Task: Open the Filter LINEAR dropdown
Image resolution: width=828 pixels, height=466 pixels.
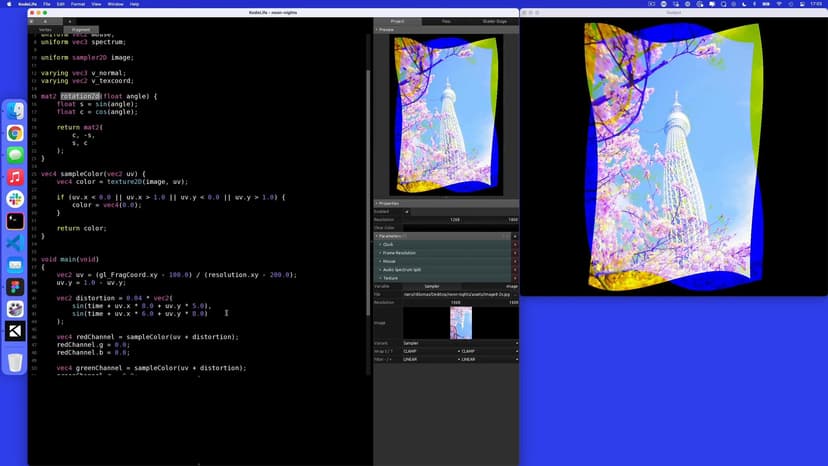Action: [428, 360]
